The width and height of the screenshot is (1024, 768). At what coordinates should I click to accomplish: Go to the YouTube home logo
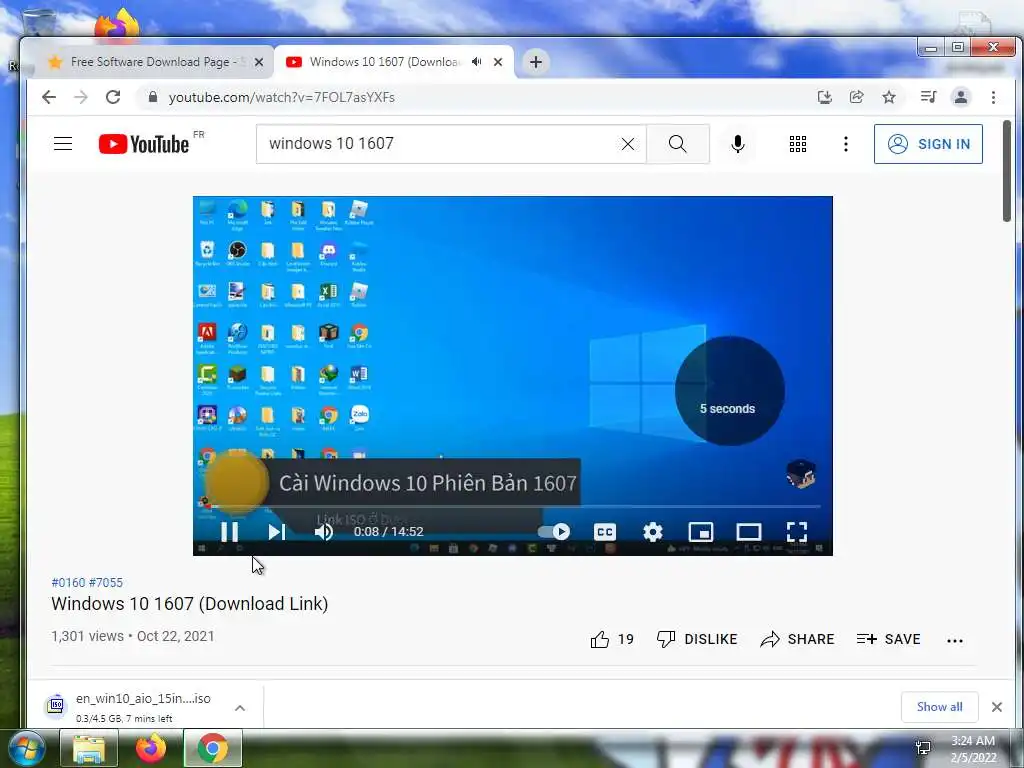[x=144, y=144]
